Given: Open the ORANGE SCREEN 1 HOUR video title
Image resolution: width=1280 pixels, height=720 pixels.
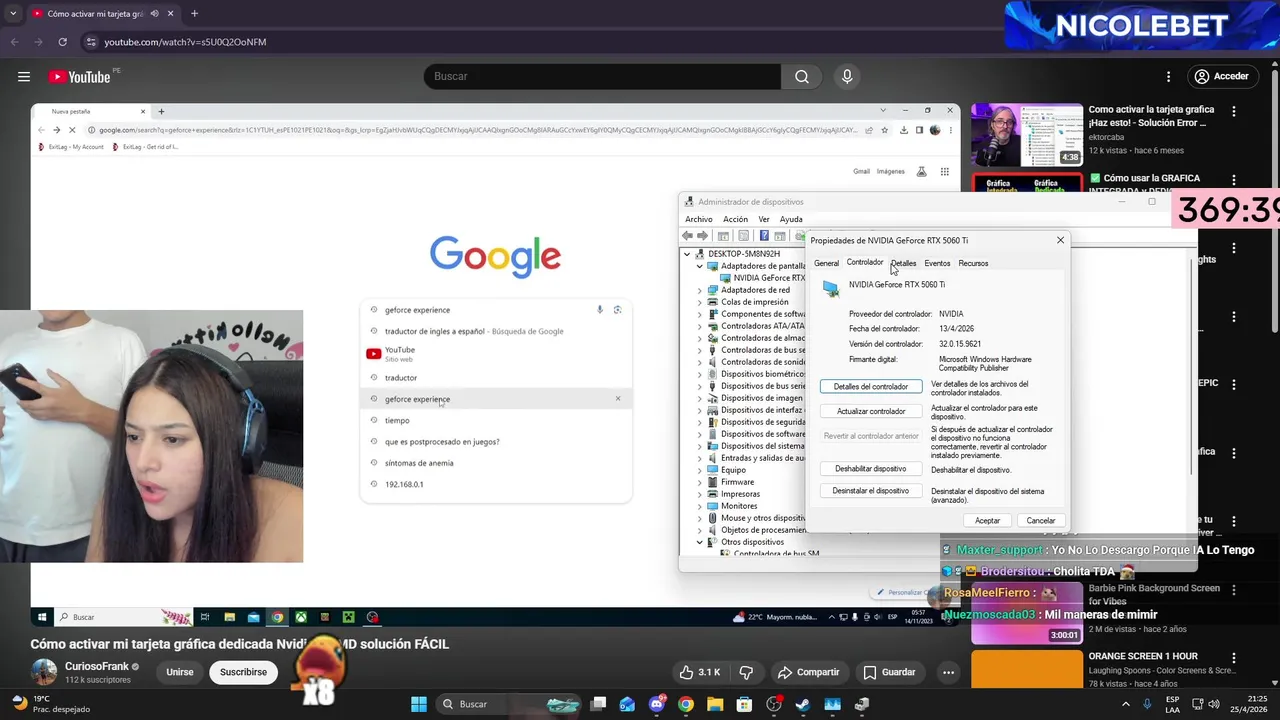Looking at the screenshot, I should [x=1143, y=656].
